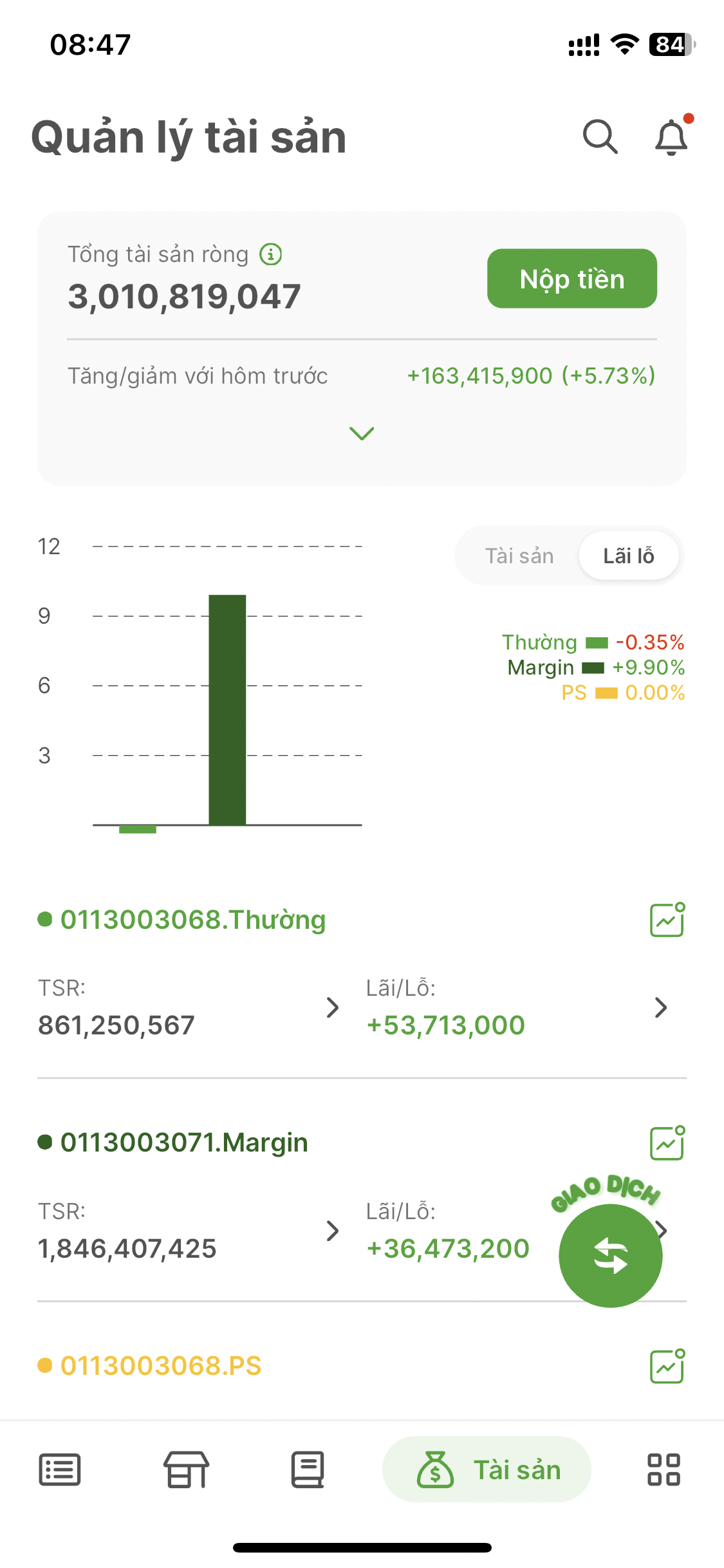724x1568 pixels.
Task: Open the book icon tab in bottom bar
Action: pos(308,1470)
